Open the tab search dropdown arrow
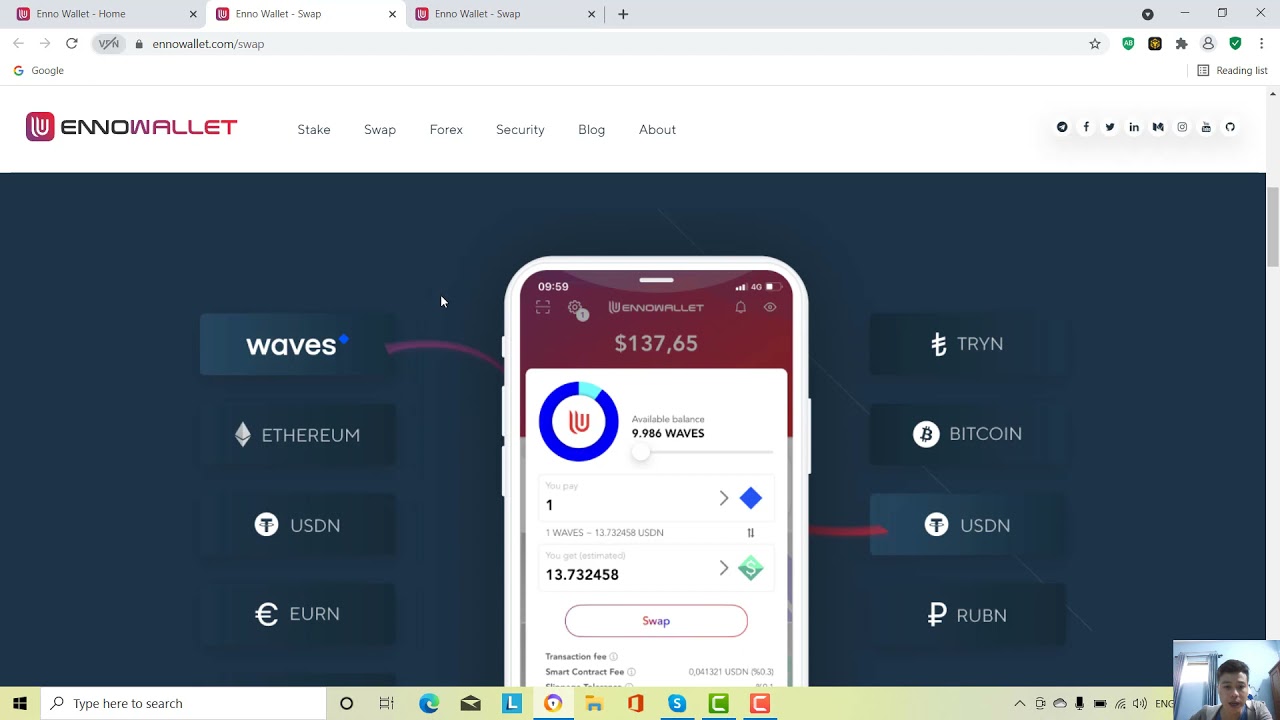The width and height of the screenshot is (1280, 720). click(1148, 14)
